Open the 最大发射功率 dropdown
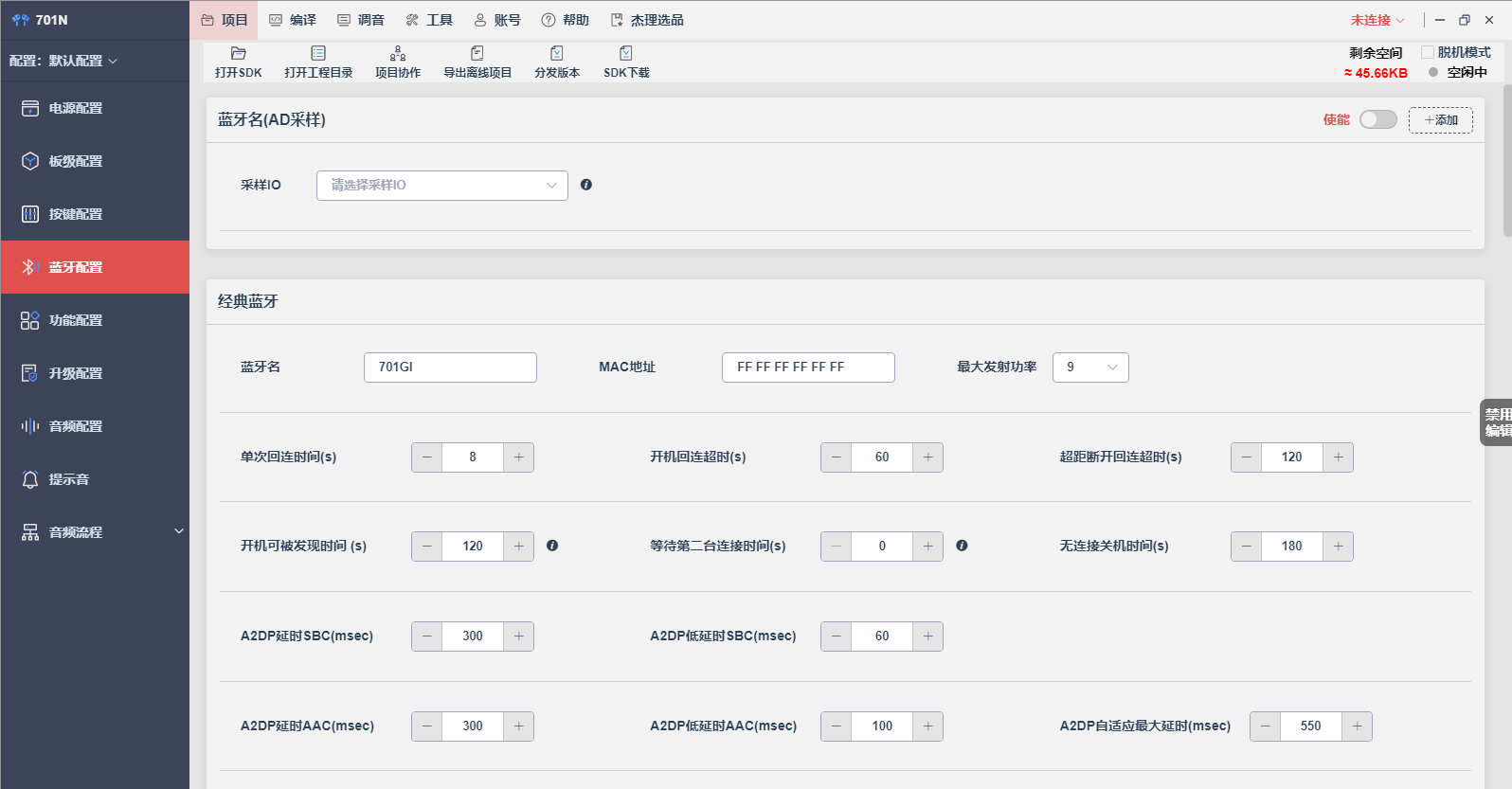This screenshot has height=789, width=1512. coord(1090,368)
